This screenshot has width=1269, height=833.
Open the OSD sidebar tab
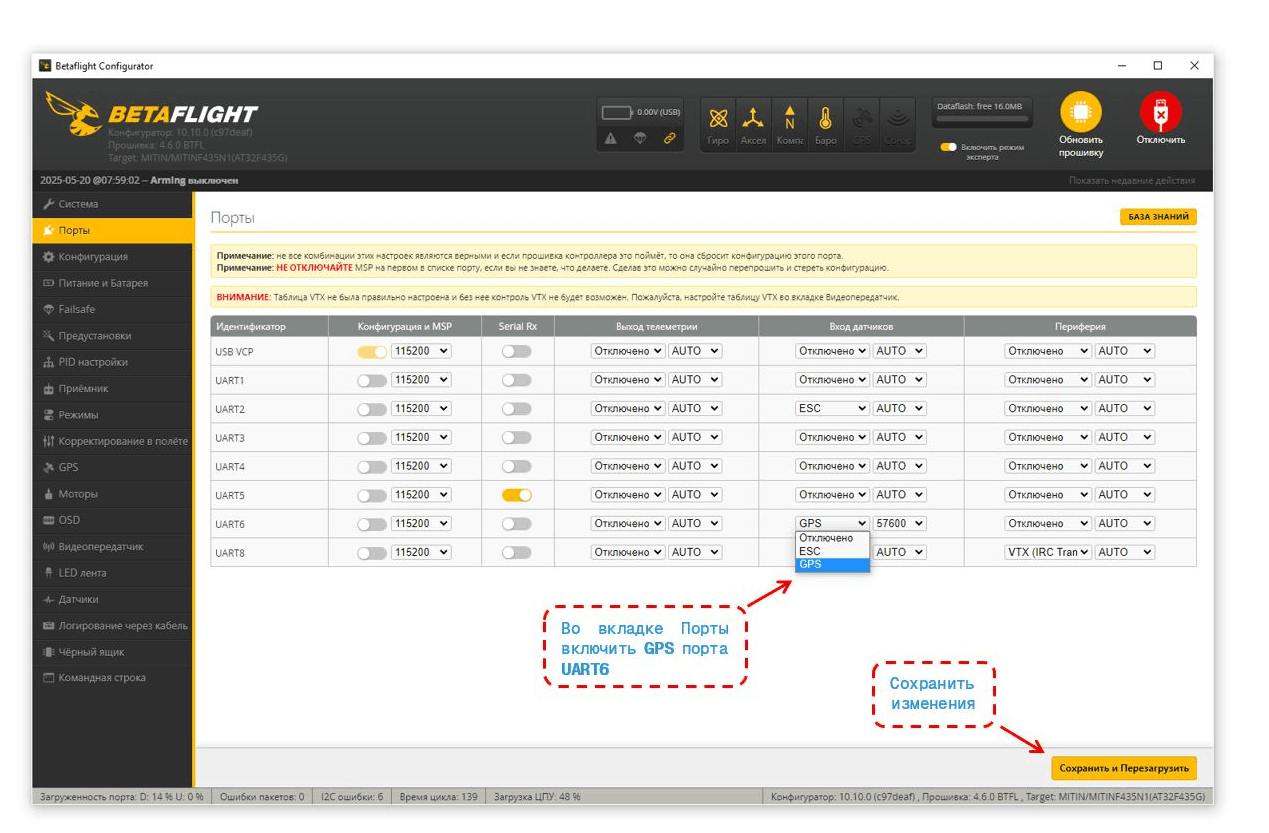(x=112, y=520)
